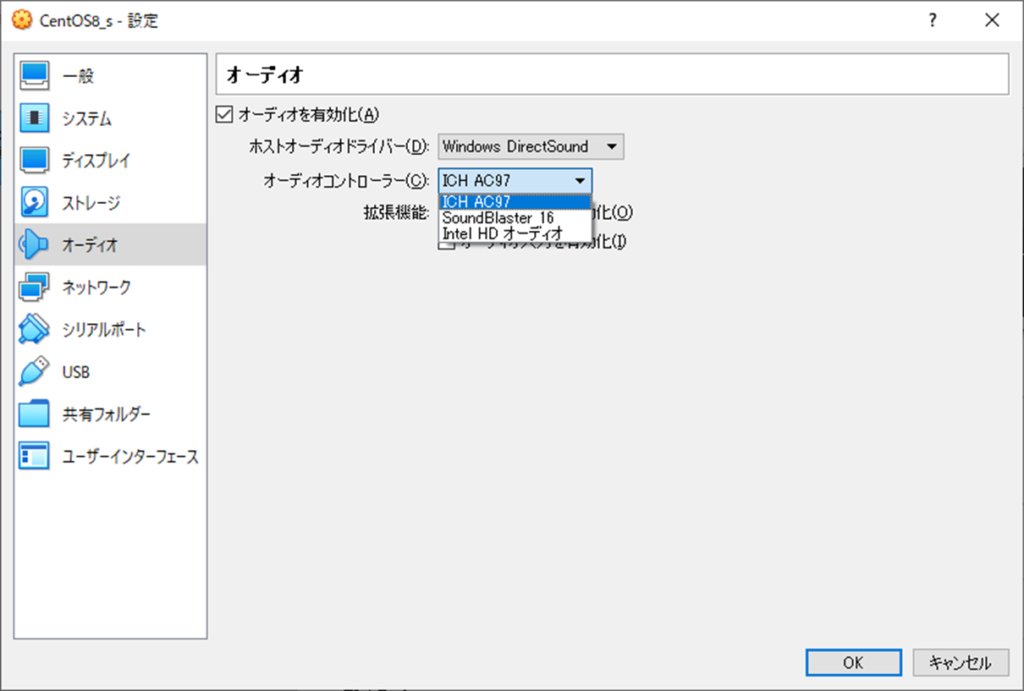Go to the ディスプレイ settings page

[110, 161]
